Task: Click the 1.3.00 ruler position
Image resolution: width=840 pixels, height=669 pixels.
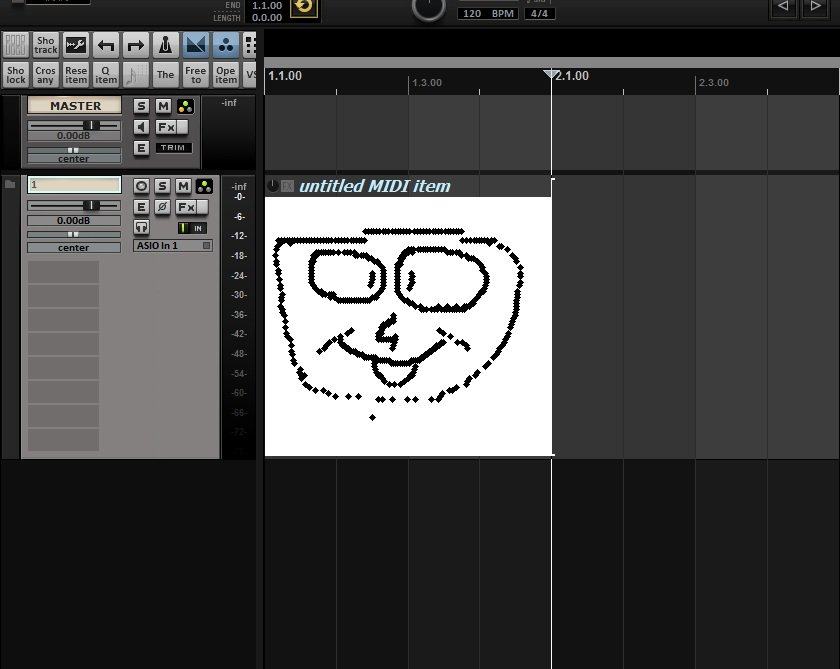Action: pos(427,82)
